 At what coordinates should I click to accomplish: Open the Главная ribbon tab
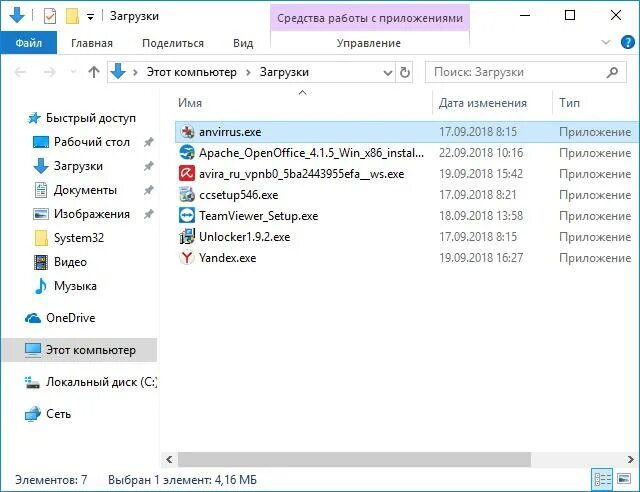click(x=92, y=43)
